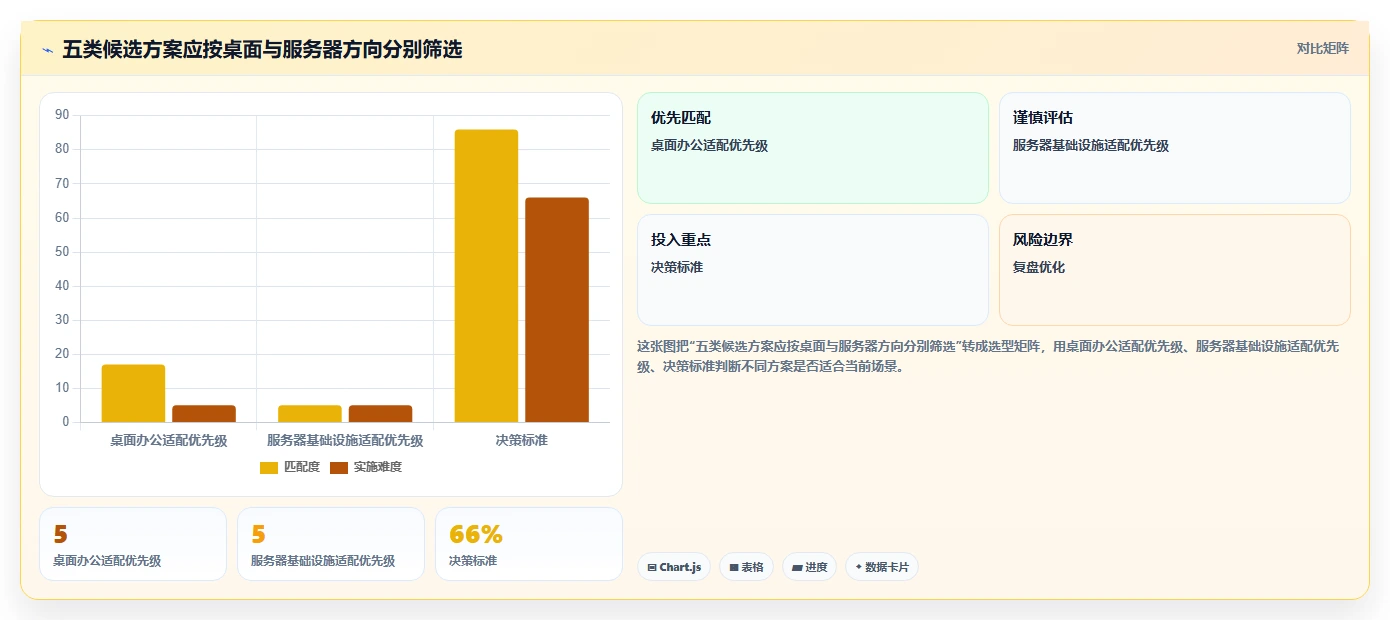
Task: Click the 表格 tag chip
Action: tap(747, 567)
